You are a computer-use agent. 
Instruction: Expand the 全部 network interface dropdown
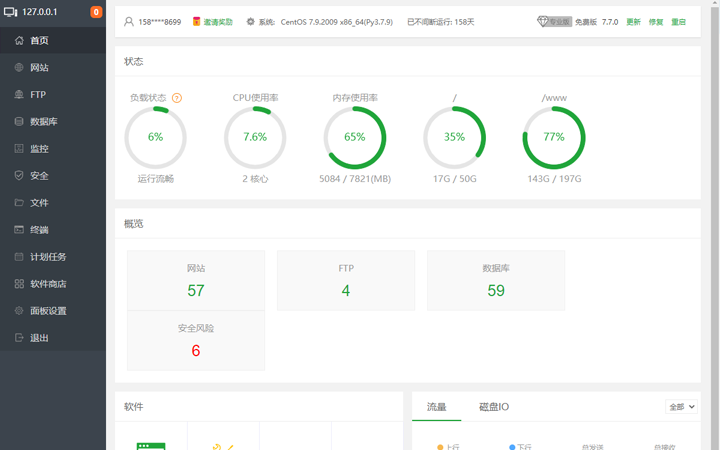click(x=681, y=407)
